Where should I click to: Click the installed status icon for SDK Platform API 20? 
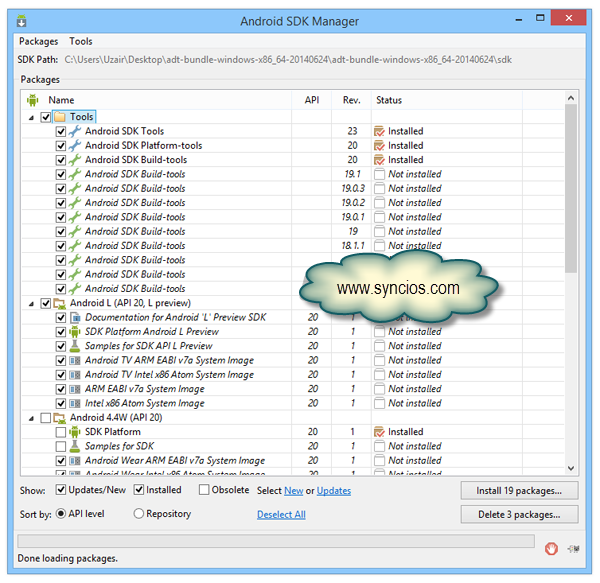coord(379,432)
